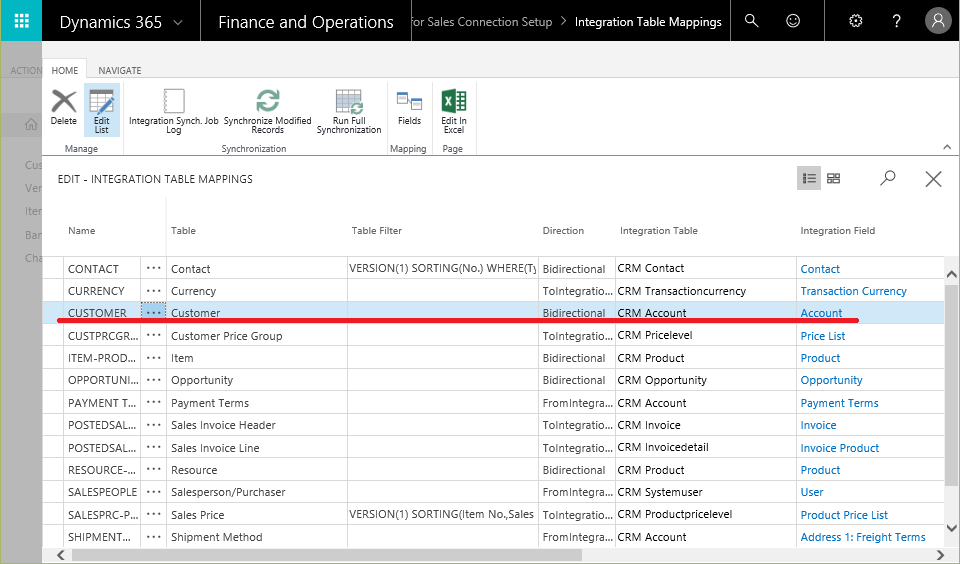Open the Opportunity integration field link
Screen dimensions: 960x564
click(x=831, y=380)
